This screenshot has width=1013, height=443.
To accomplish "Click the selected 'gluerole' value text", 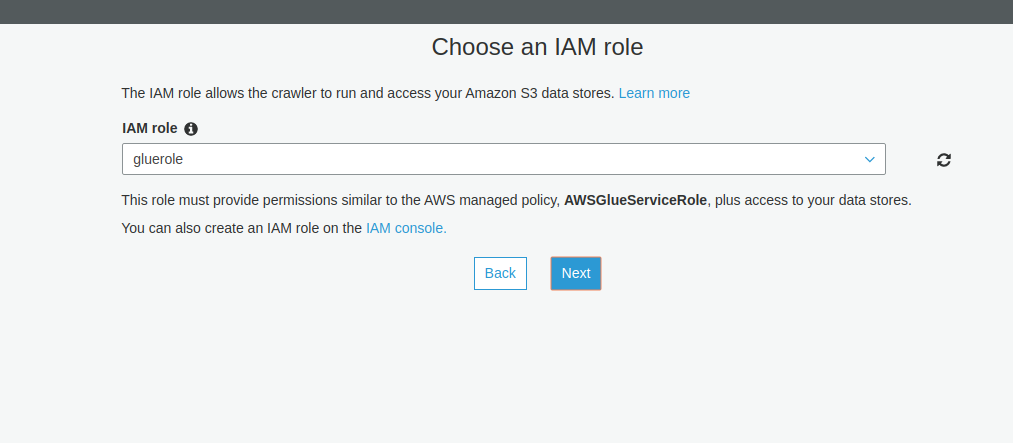I will 158,159.
